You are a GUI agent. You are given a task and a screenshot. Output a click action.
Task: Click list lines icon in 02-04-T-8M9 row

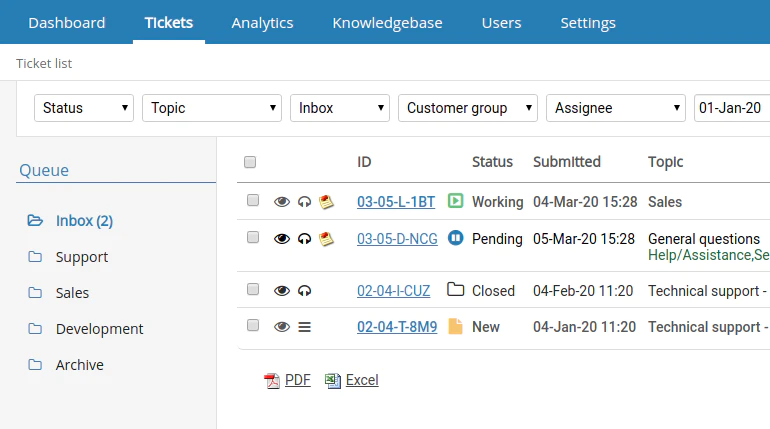[304, 327]
